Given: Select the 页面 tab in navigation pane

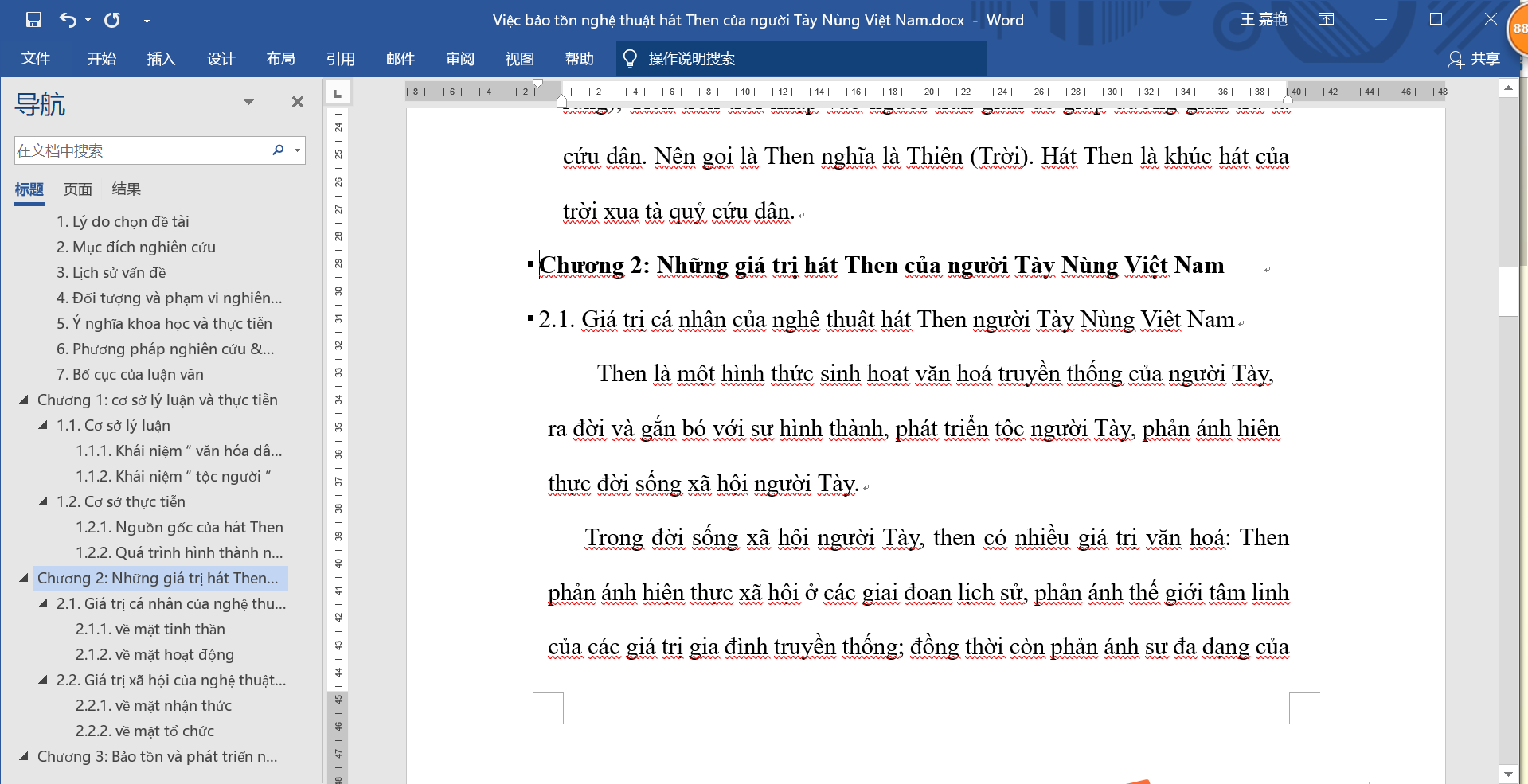Looking at the screenshot, I should pyautogui.click(x=78, y=189).
